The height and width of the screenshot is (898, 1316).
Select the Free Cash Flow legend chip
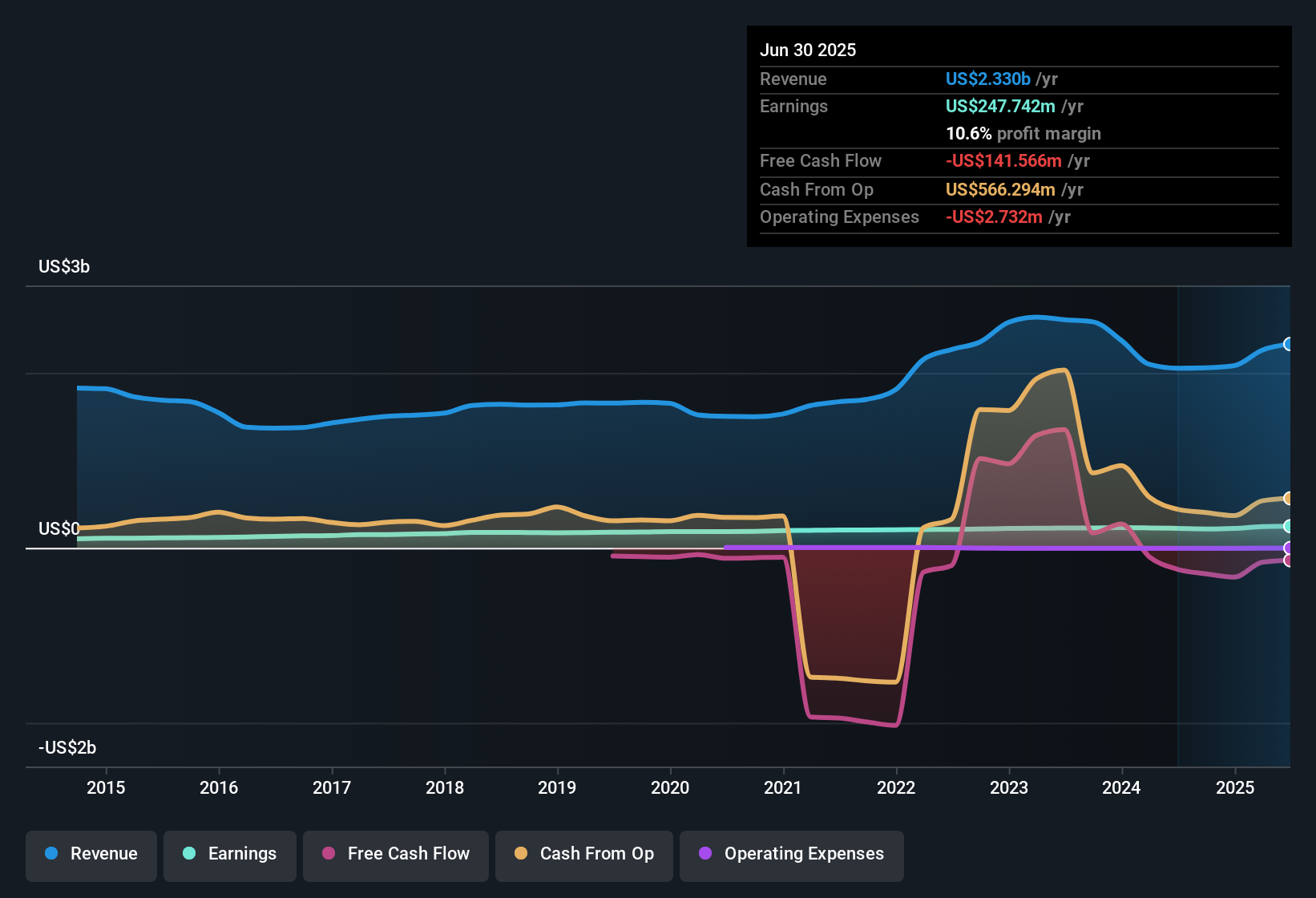pyautogui.click(x=395, y=854)
